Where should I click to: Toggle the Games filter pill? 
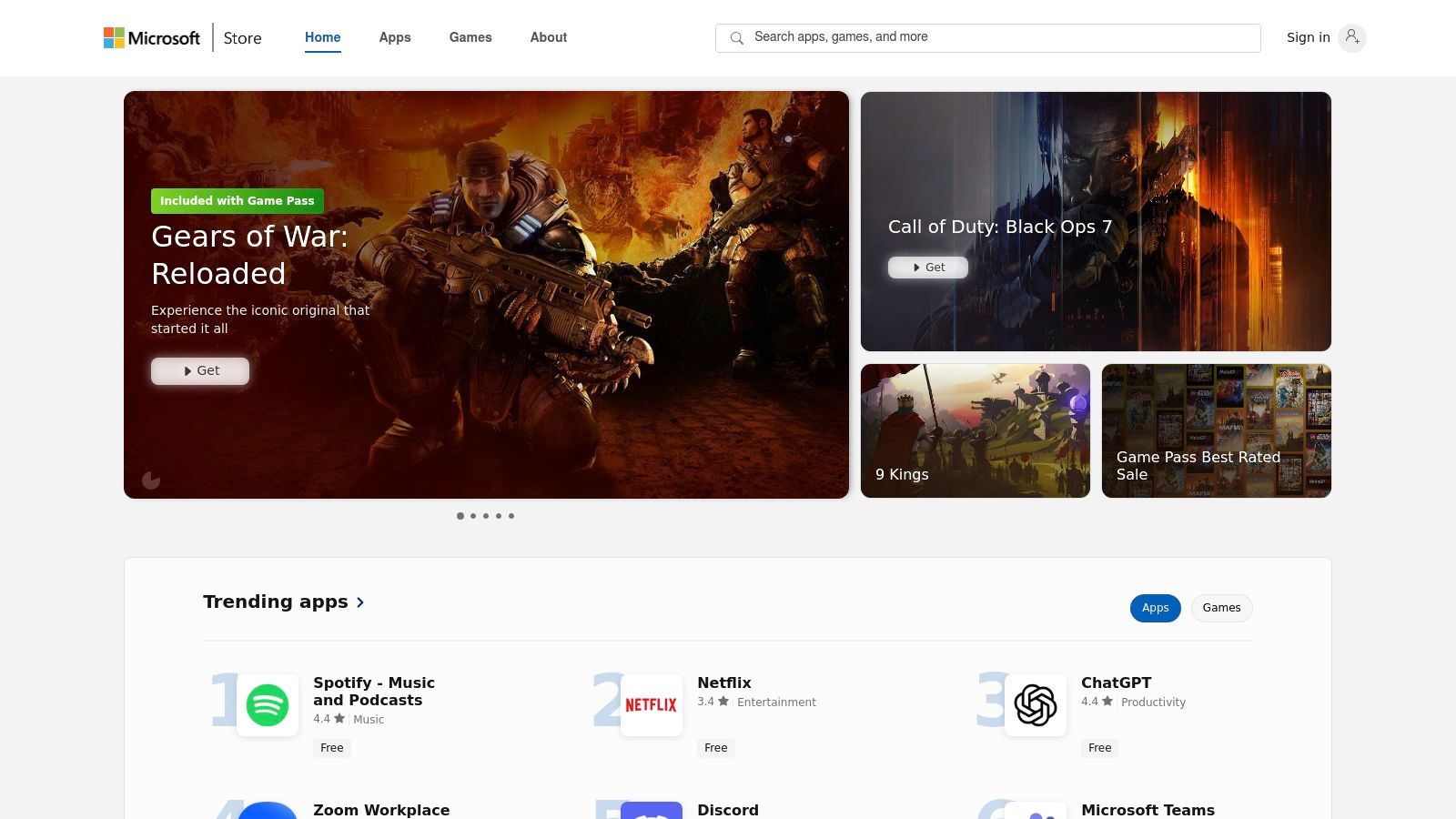(x=1221, y=608)
